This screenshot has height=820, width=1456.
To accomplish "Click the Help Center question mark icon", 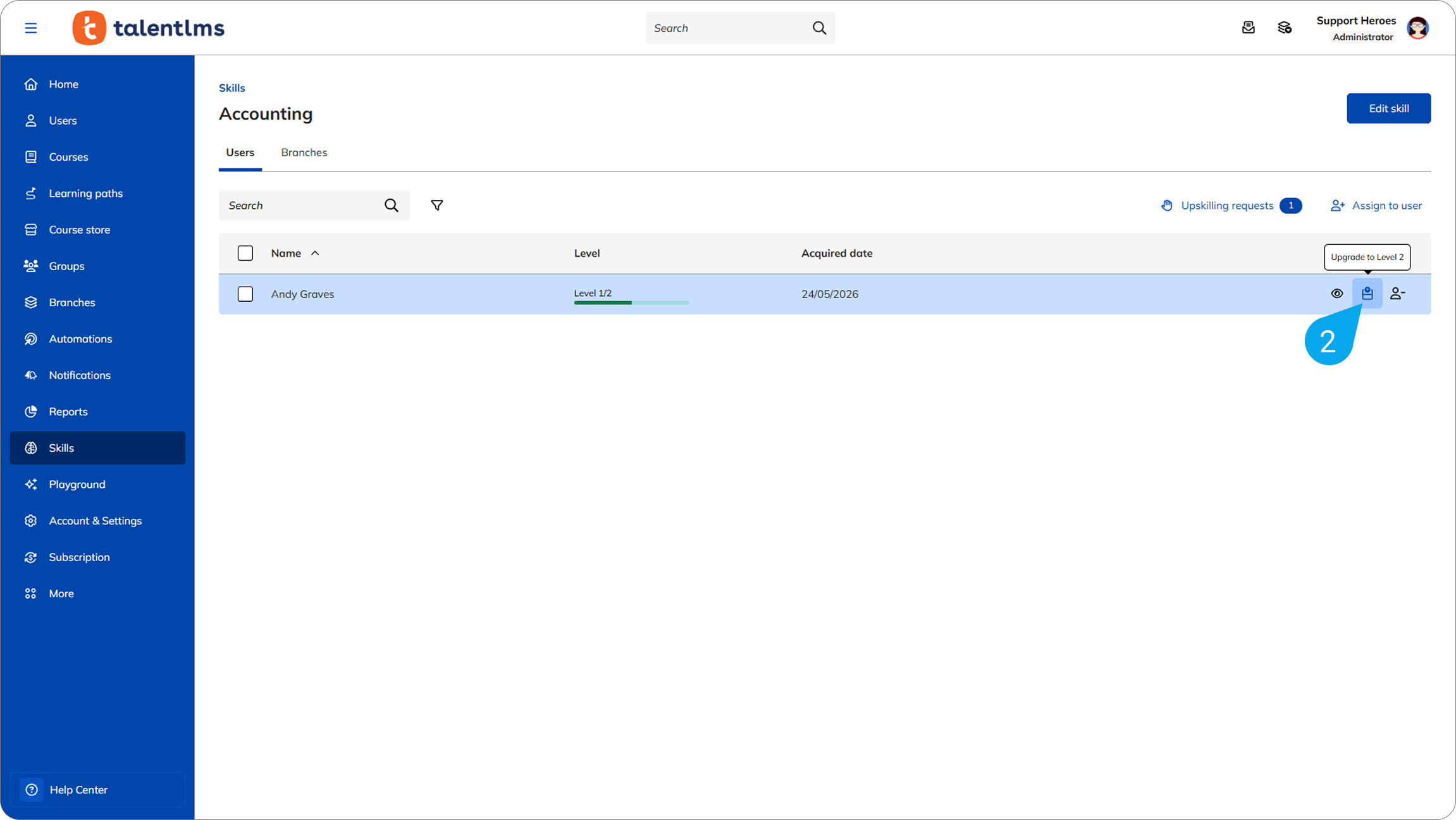I will pos(32,790).
